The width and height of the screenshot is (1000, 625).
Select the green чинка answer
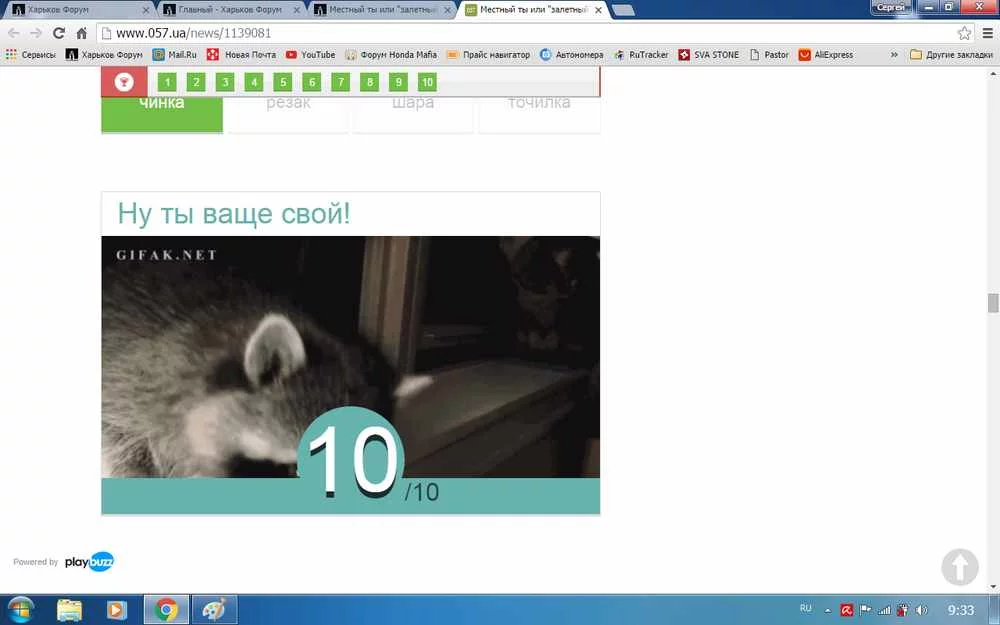tap(162, 115)
